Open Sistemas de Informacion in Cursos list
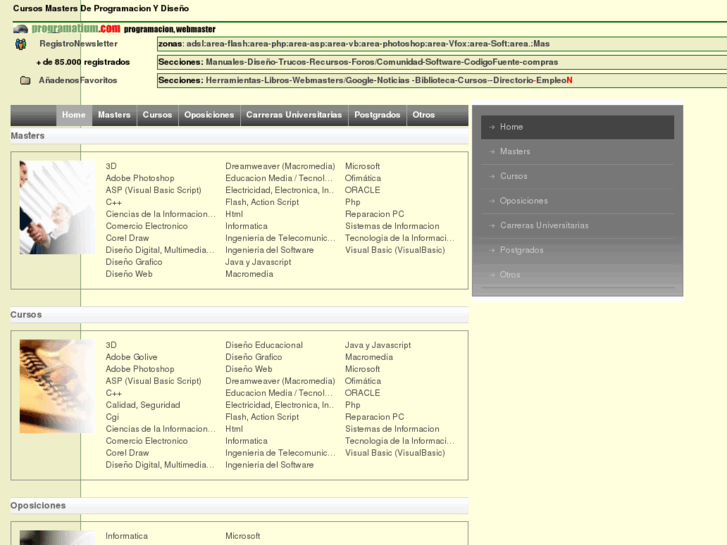Screen dimensions: 727x545 392,429
